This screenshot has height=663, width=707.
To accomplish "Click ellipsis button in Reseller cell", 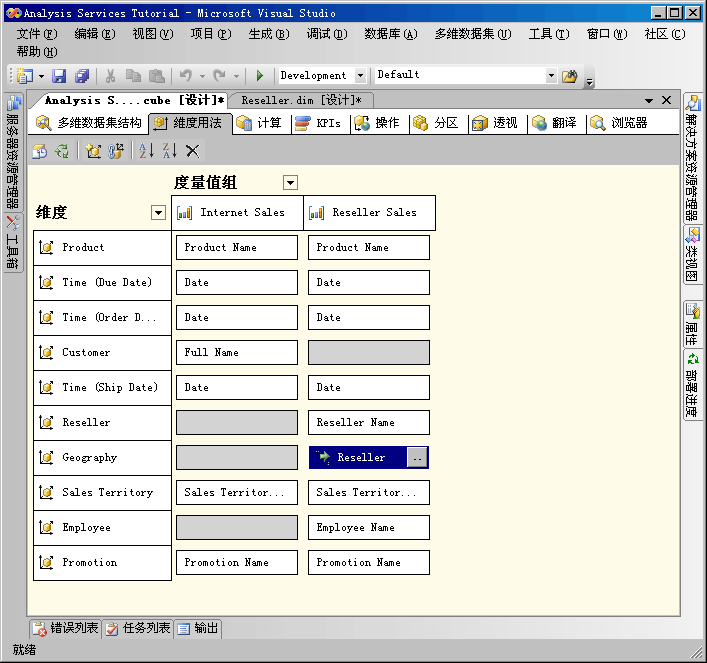I will click(417, 458).
